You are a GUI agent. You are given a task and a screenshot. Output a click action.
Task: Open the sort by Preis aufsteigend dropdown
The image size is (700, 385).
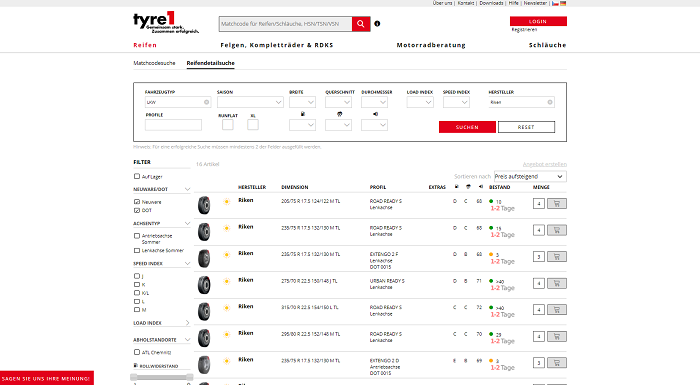coord(530,176)
